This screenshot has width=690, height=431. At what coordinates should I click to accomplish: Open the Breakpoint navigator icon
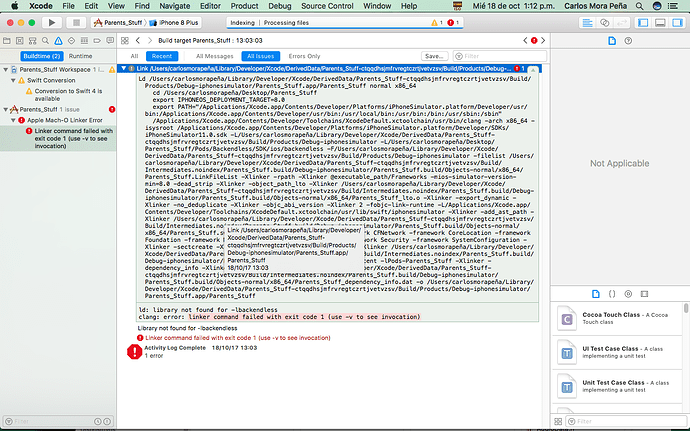[97, 41]
